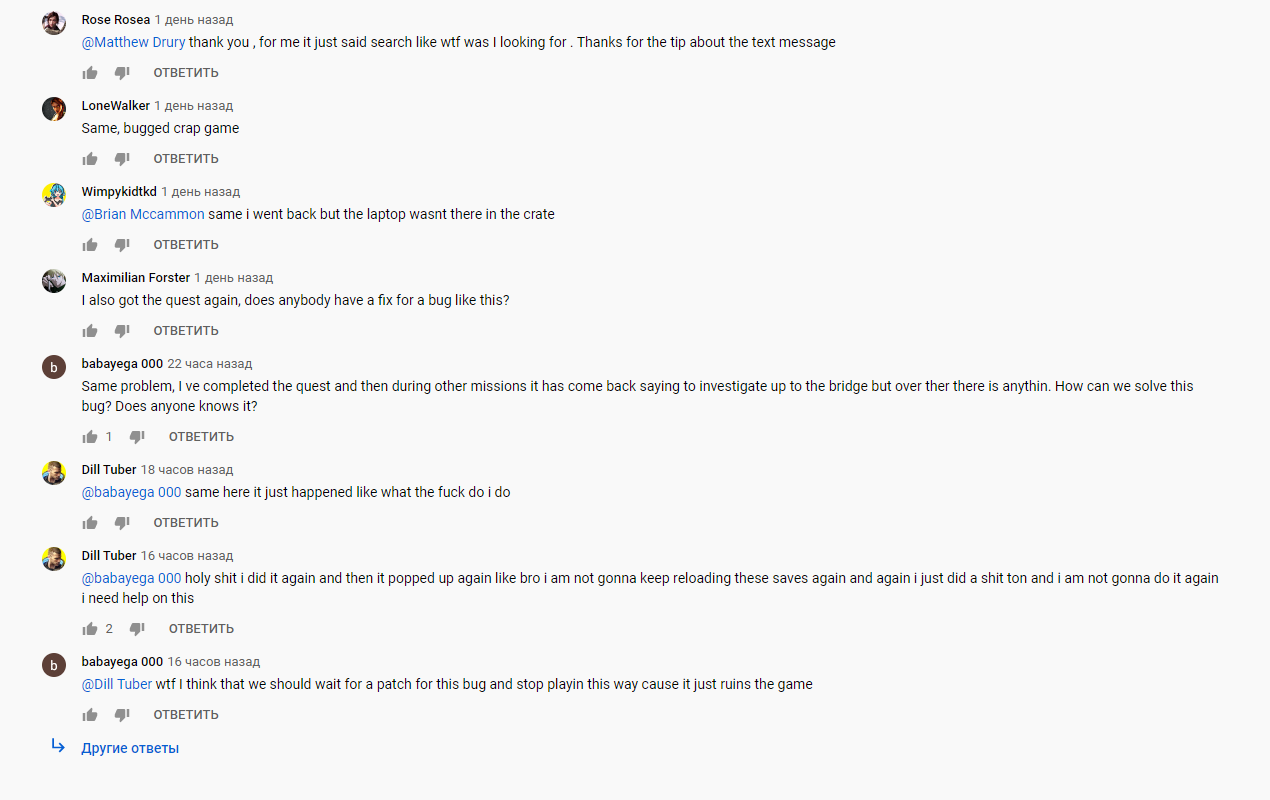Dislike babayega 000's latest reply
The width and height of the screenshot is (1270, 800).
coord(122,715)
